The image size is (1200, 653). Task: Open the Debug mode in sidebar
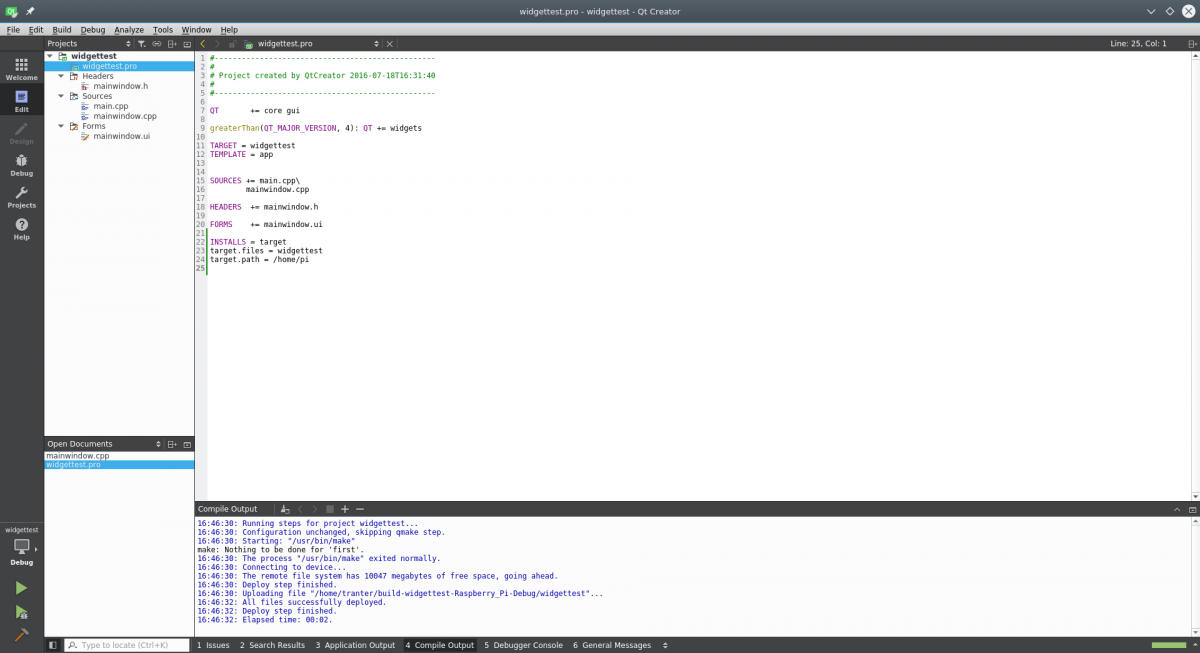click(x=21, y=164)
